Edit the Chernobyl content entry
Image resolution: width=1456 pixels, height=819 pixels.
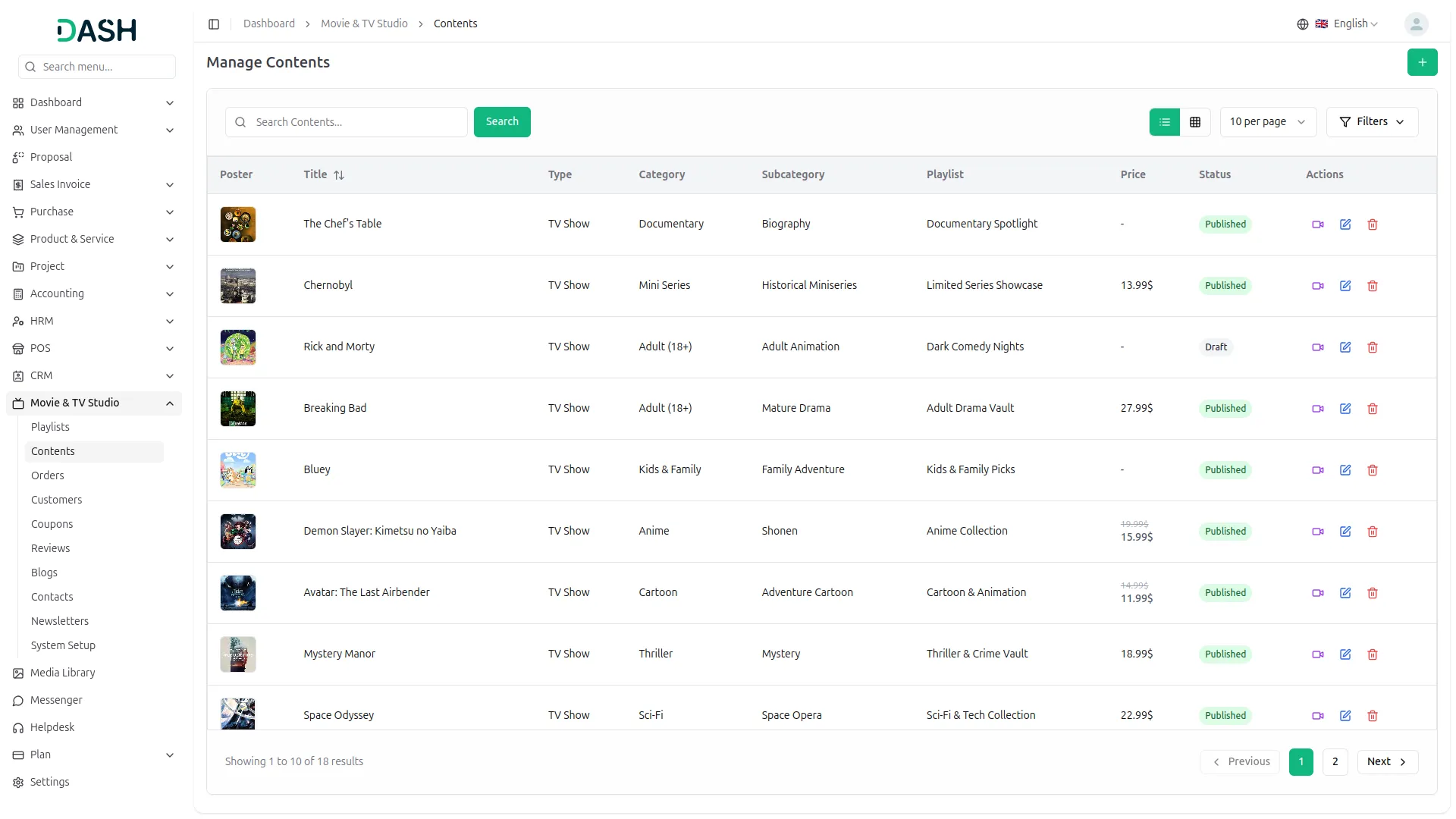(x=1345, y=286)
